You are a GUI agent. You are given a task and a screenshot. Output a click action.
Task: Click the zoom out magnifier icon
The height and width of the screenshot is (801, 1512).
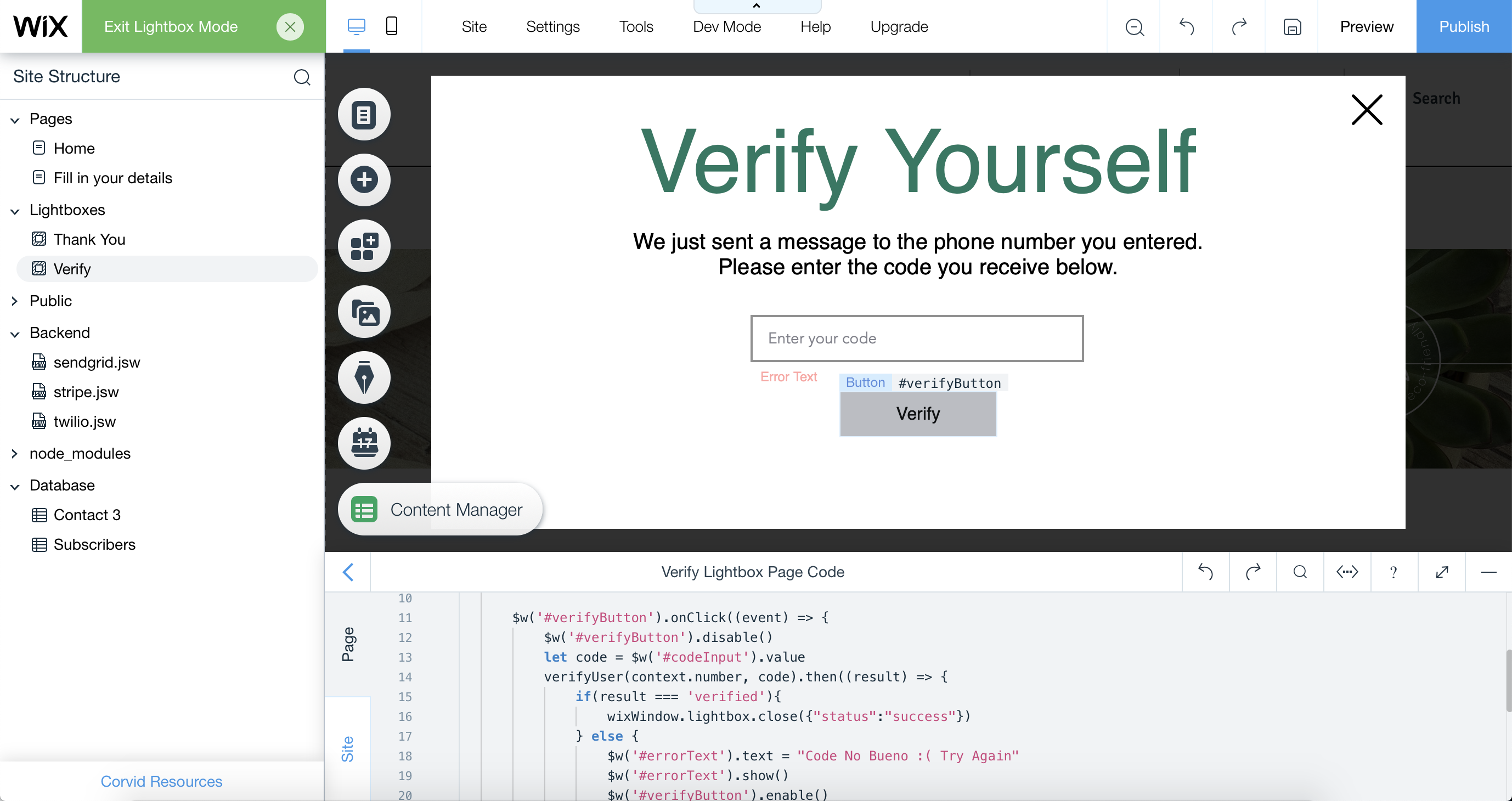pos(1134,27)
